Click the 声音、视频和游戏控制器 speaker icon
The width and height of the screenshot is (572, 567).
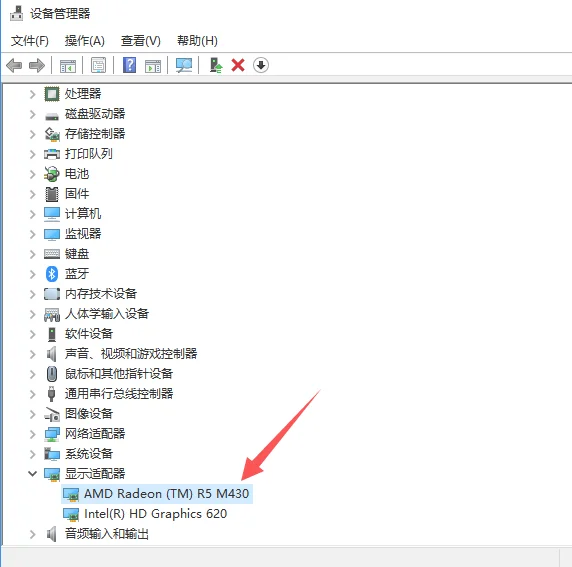coord(52,354)
